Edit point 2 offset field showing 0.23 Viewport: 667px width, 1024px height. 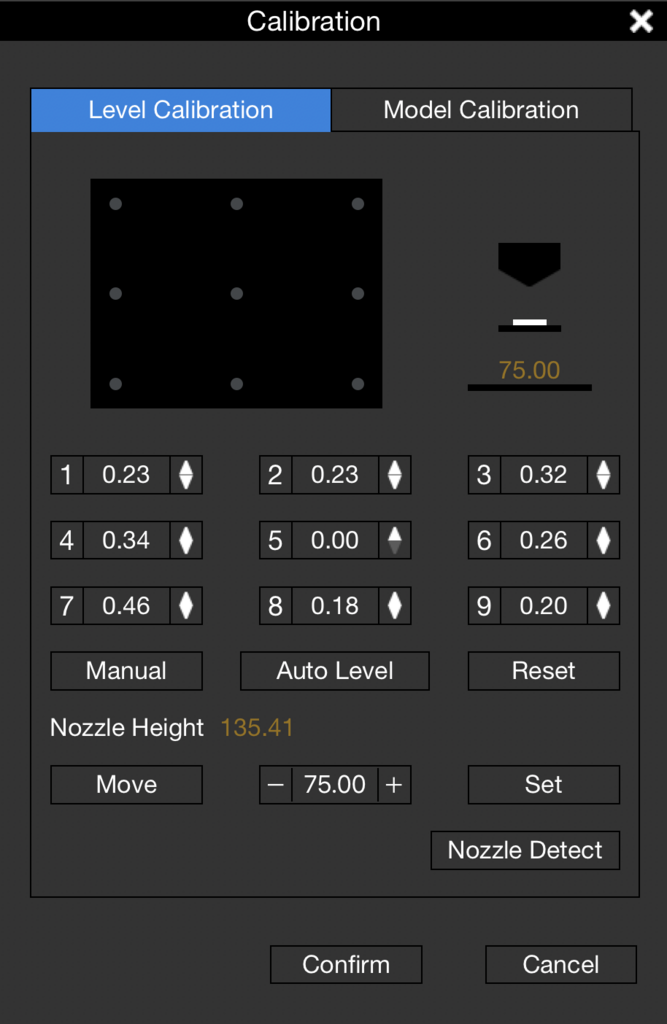pyautogui.click(x=334, y=475)
